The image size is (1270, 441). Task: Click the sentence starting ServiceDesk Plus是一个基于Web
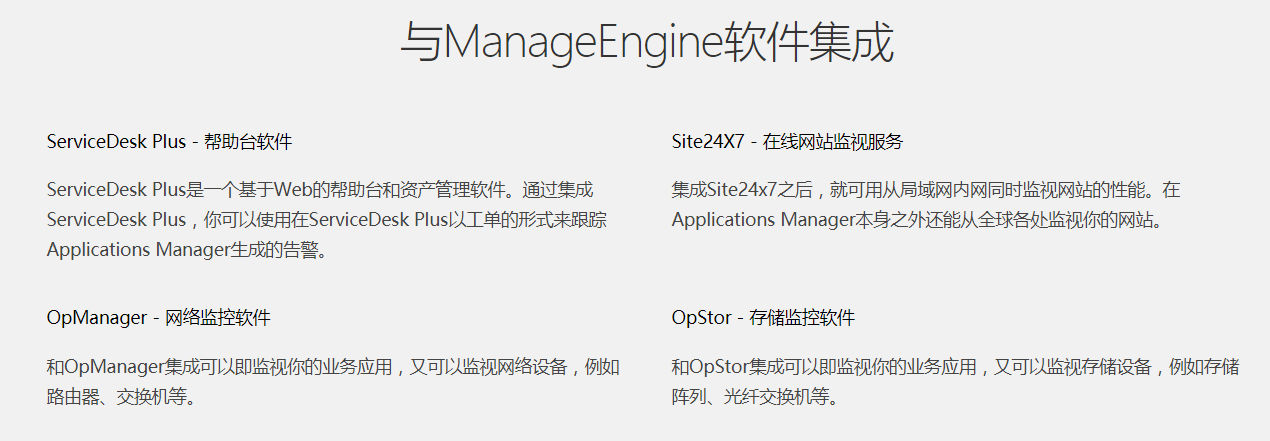[x=320, y=190]
